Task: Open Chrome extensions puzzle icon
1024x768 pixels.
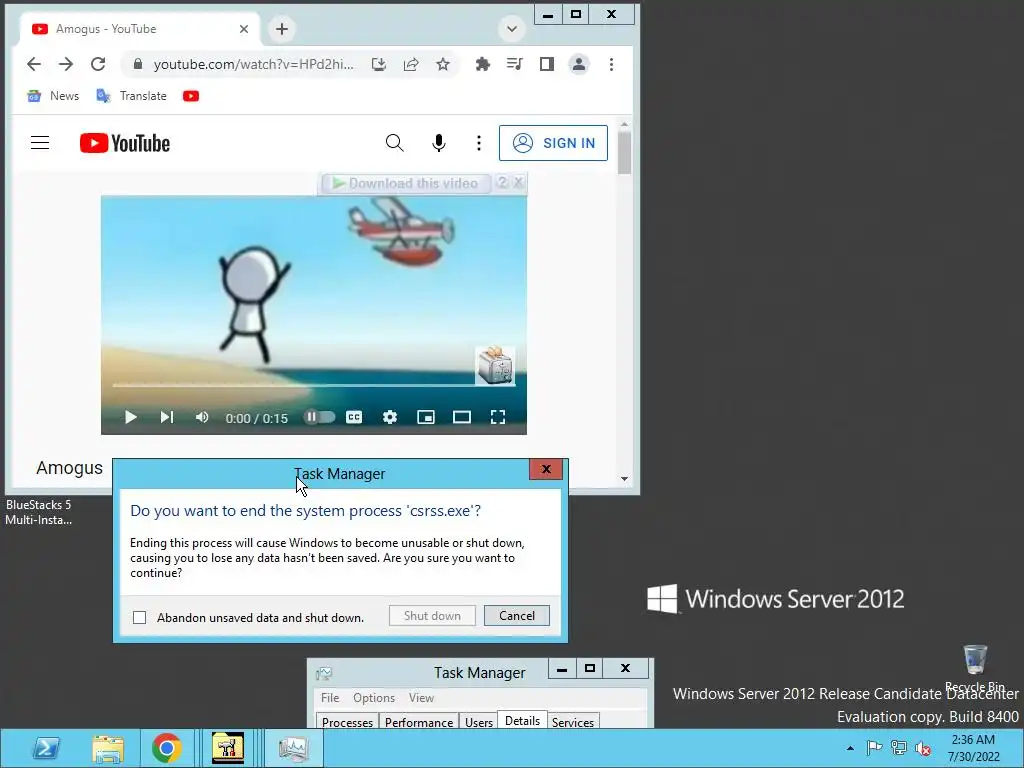Action: click(x=483, y=64)
